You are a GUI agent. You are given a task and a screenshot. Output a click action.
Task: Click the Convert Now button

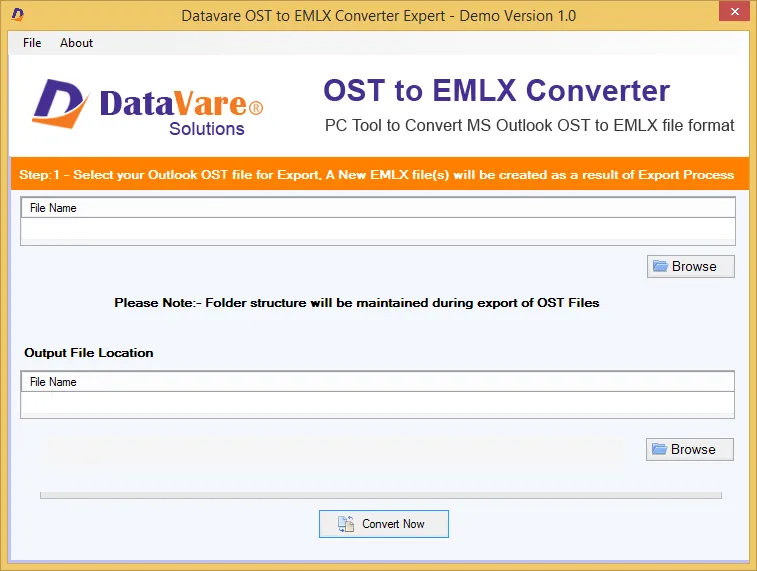pos(384,524)
